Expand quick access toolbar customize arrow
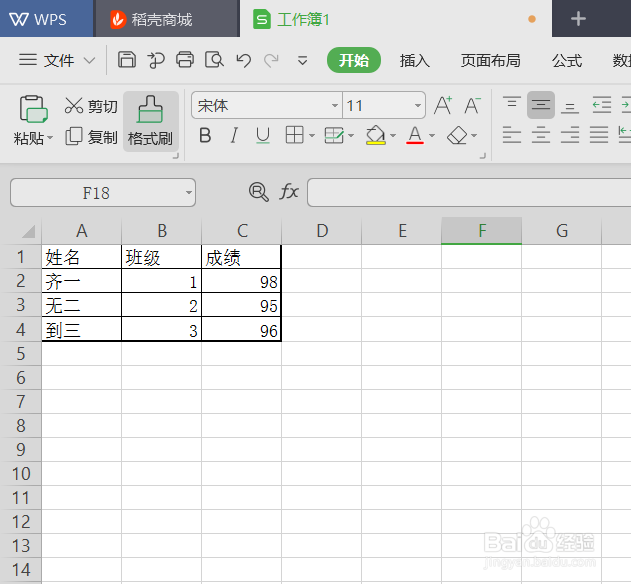Image resolution: width=631 pixels, height=584 pixels. click(x=302, y=61)
